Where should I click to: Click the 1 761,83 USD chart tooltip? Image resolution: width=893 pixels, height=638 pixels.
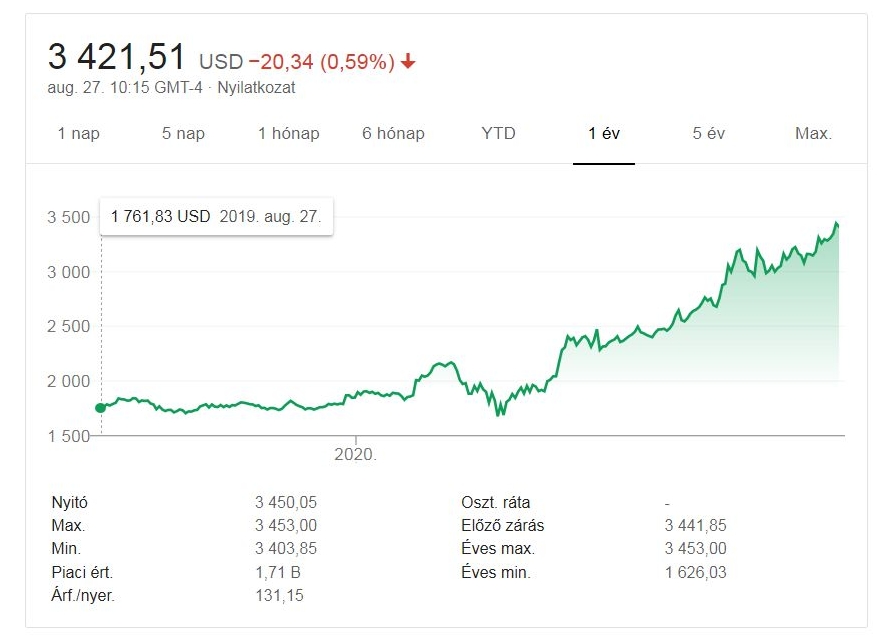pyautogui.click(x=216, y=216)
